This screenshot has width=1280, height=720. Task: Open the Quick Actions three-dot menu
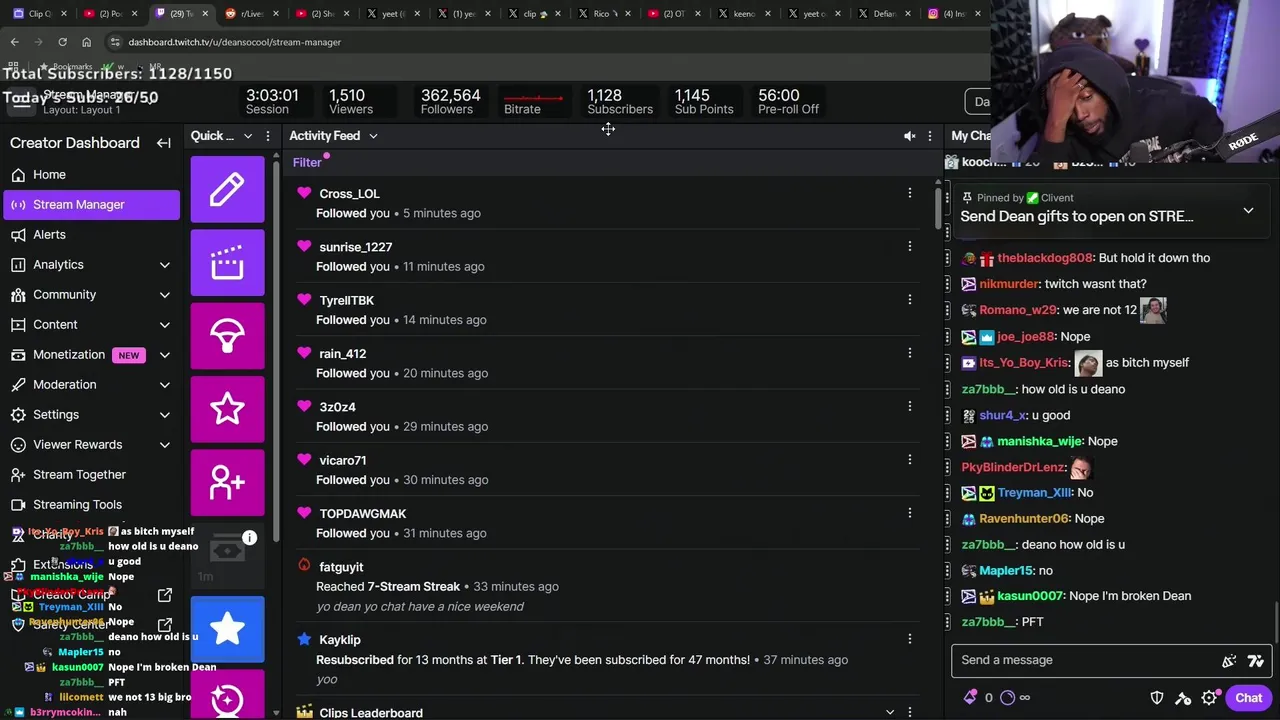(267, 136)
